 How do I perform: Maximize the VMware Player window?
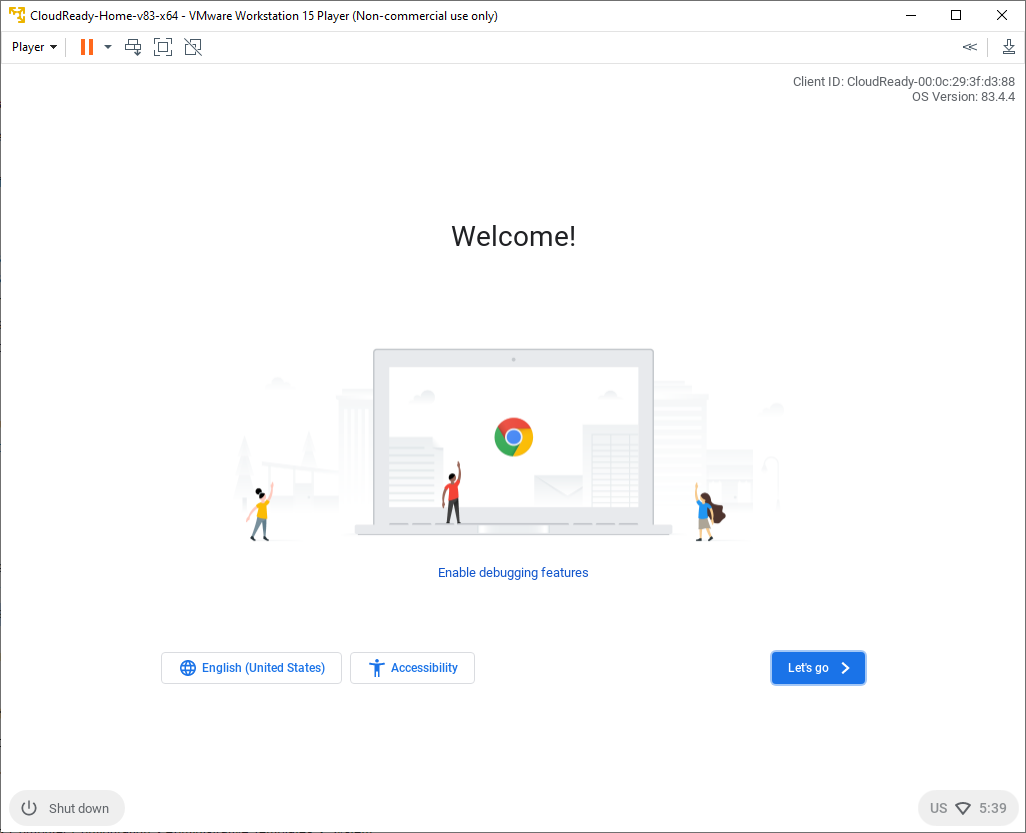pyautogui.click(x=956, y=15)
